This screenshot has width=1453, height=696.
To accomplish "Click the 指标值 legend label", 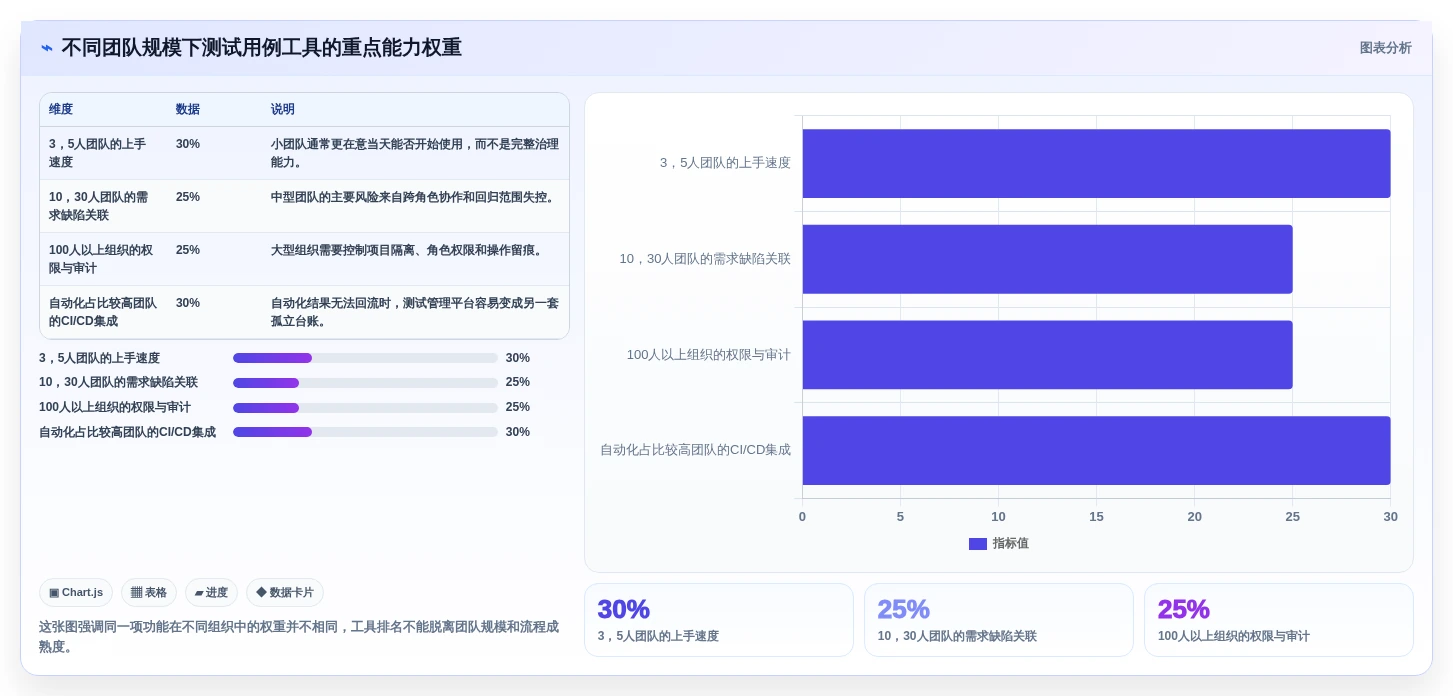I will tap(1011, 544).
